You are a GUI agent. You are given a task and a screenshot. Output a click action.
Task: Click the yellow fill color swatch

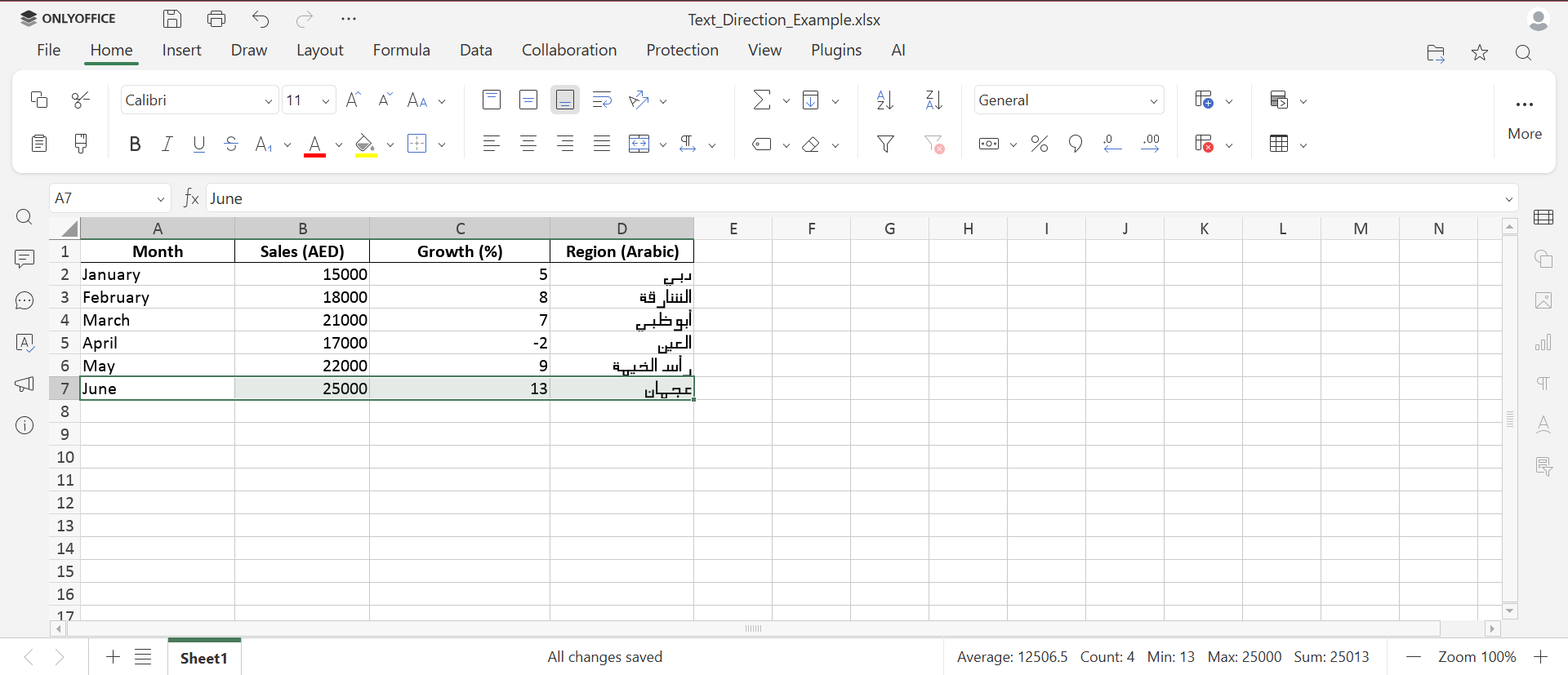pyautogui.click(x=365, y=144)
